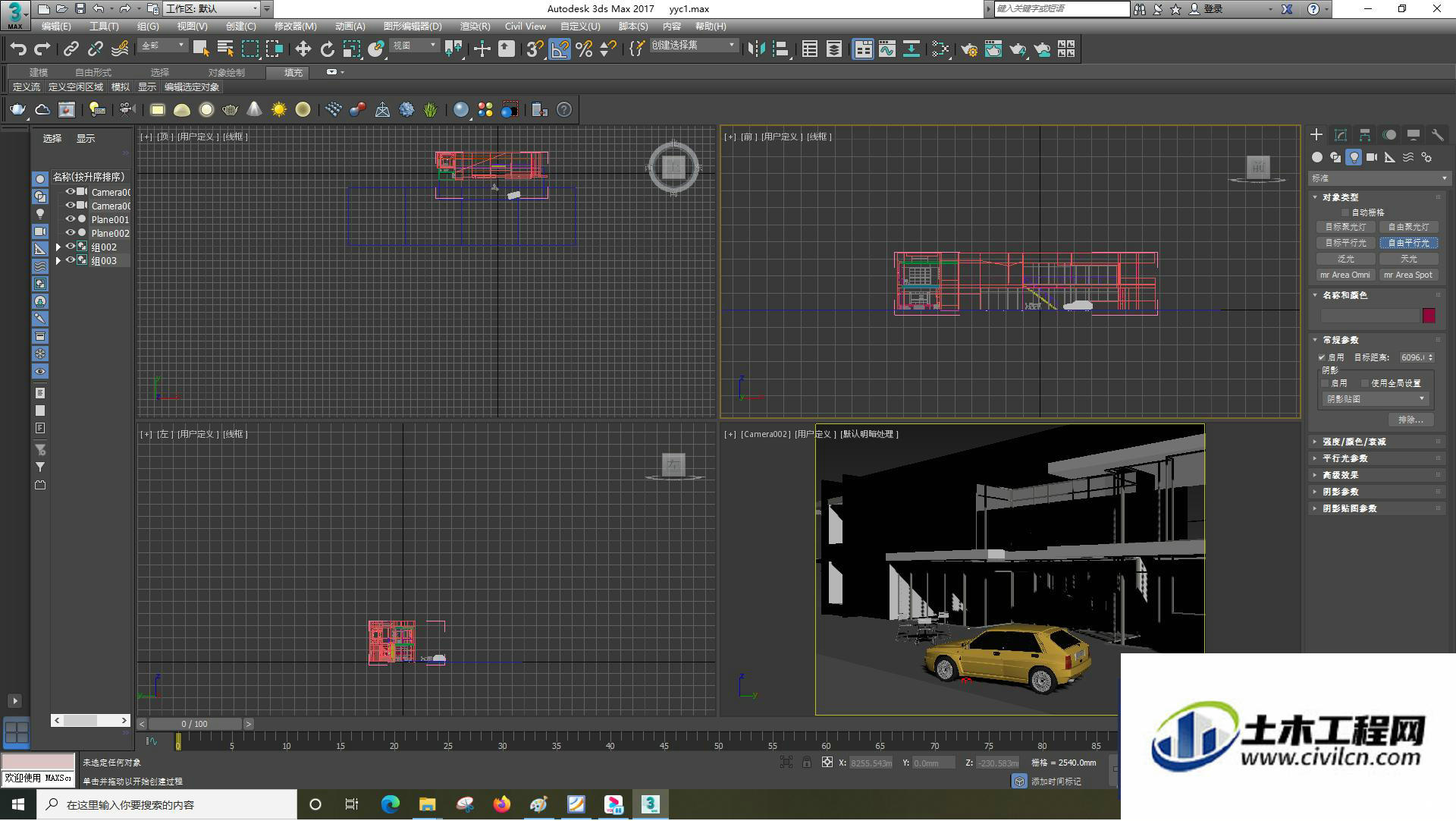Open the Align tool
The image size is (1456, 821).
click(x=780, y=49)
